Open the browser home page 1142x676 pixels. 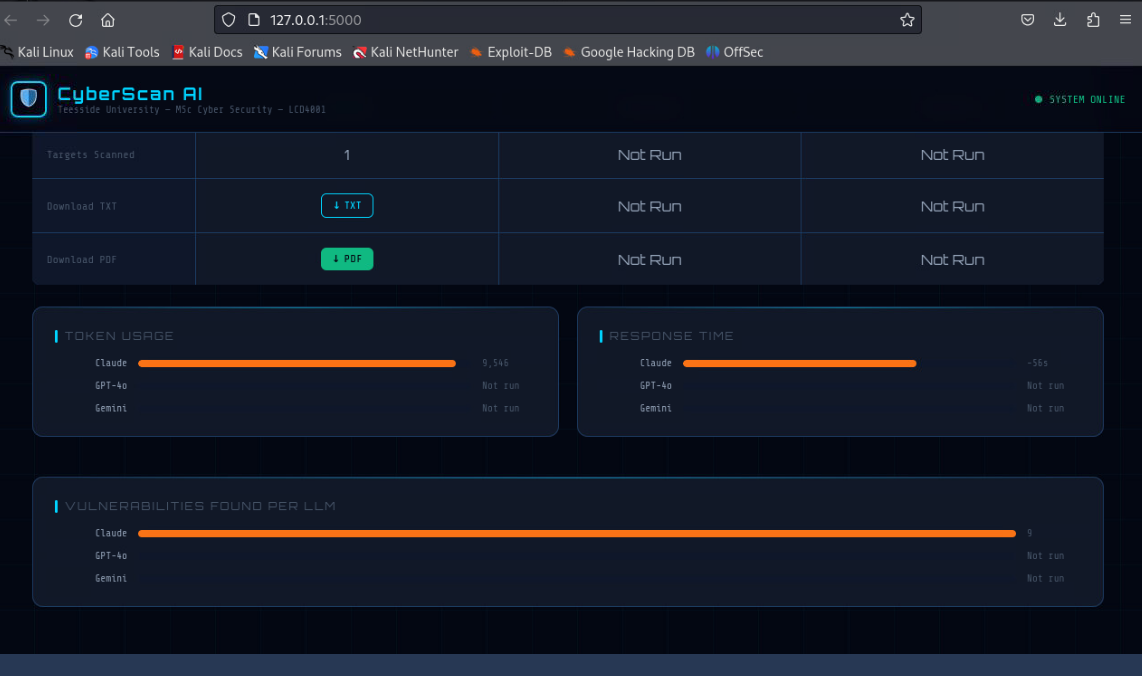coord(108,20)
